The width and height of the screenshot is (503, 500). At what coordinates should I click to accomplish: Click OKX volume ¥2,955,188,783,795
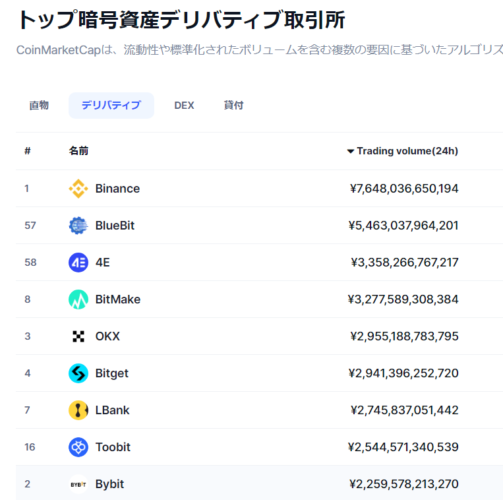point(404,336)
